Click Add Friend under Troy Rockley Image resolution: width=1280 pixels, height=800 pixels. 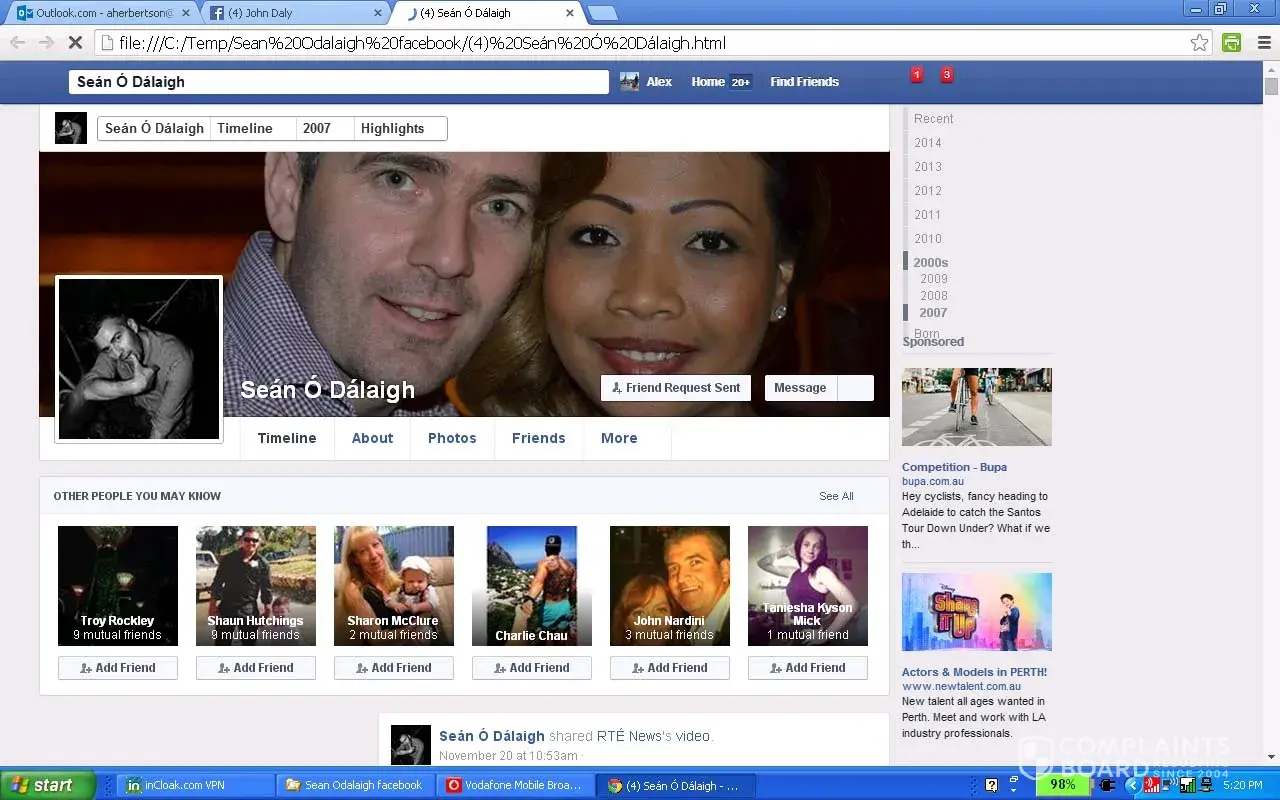click(x=118, y=668)
